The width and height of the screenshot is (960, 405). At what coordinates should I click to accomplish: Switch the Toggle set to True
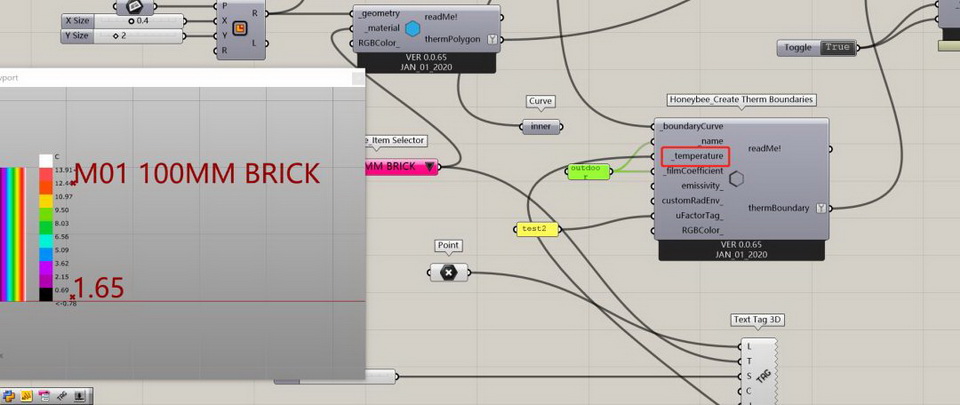(836, 47)
